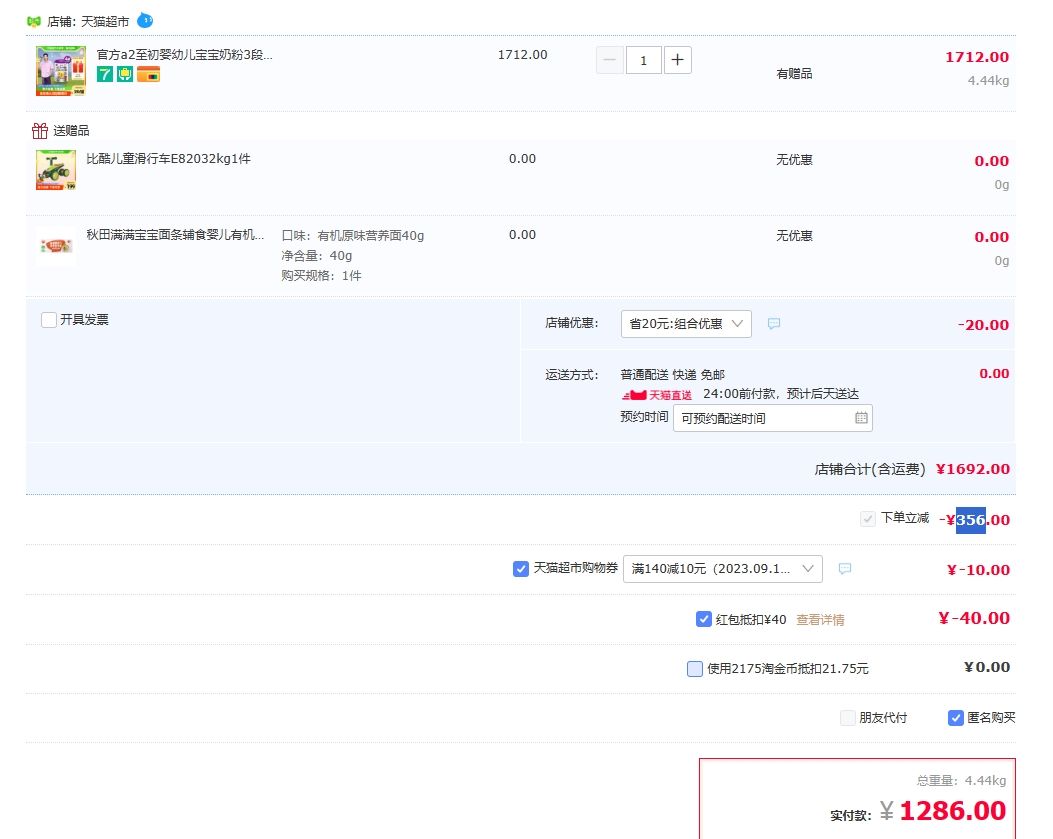This screenshot has height=839, width=1053.
Task: Increase quantity with the plus button
Action: pos(678,60)
